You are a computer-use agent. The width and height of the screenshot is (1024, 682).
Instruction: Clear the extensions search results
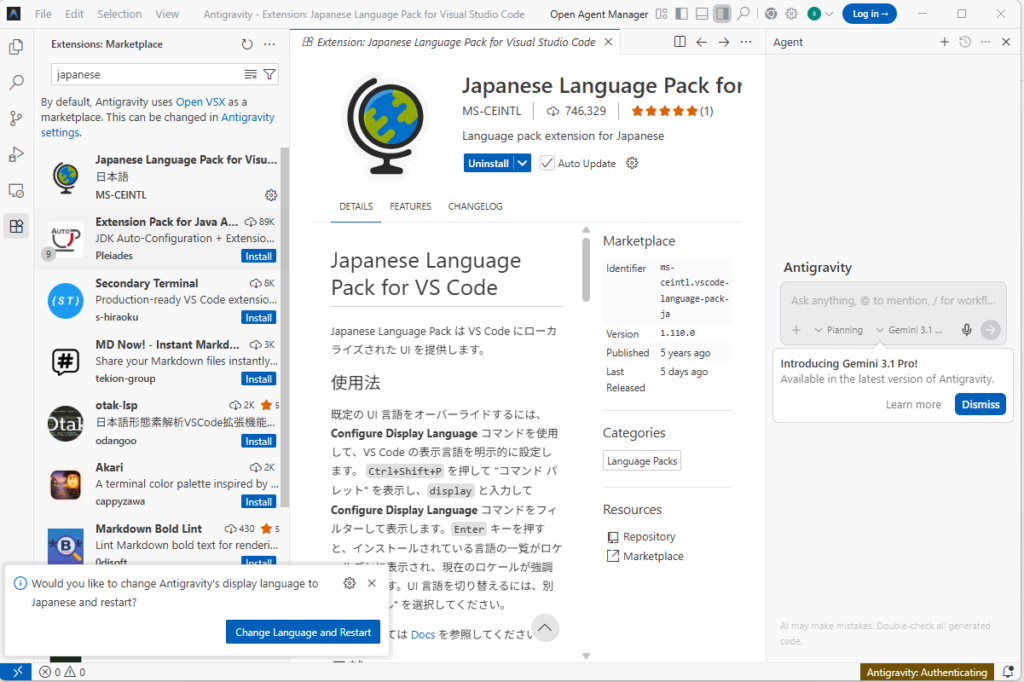[x=251, y=75]
